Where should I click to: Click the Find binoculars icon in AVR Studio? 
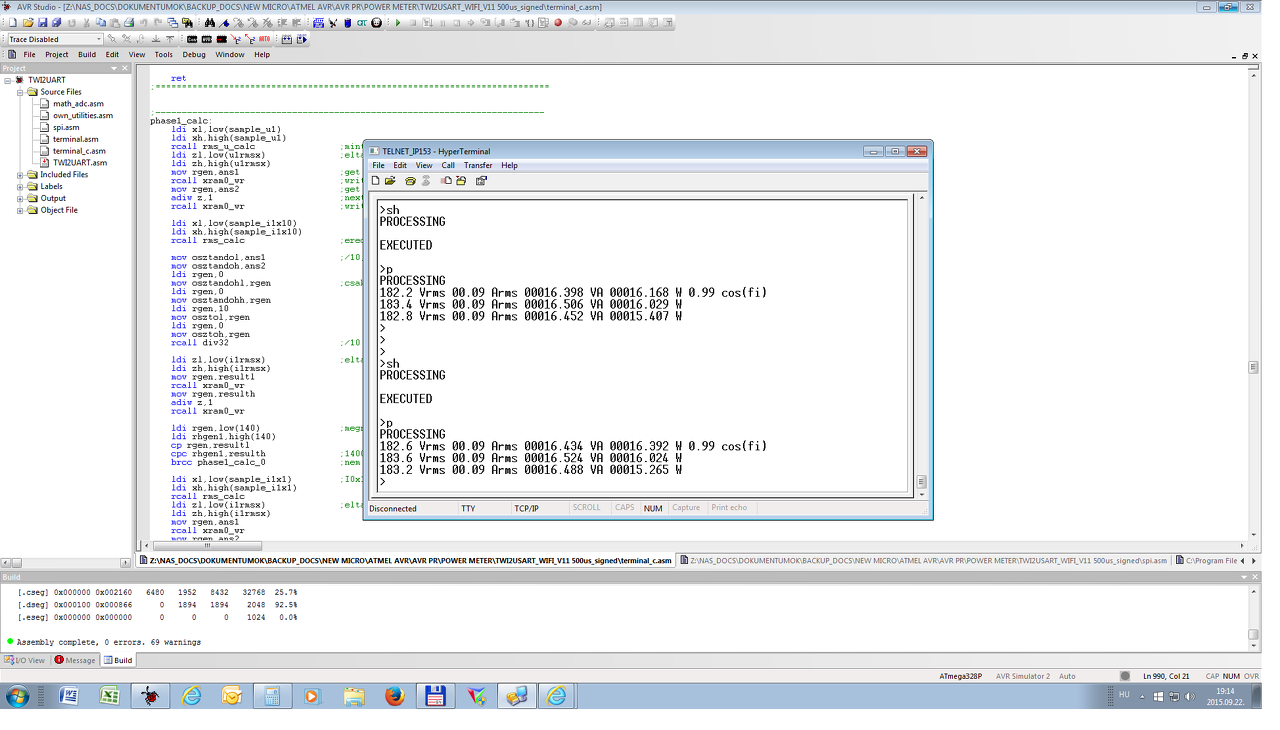point(210,23)
